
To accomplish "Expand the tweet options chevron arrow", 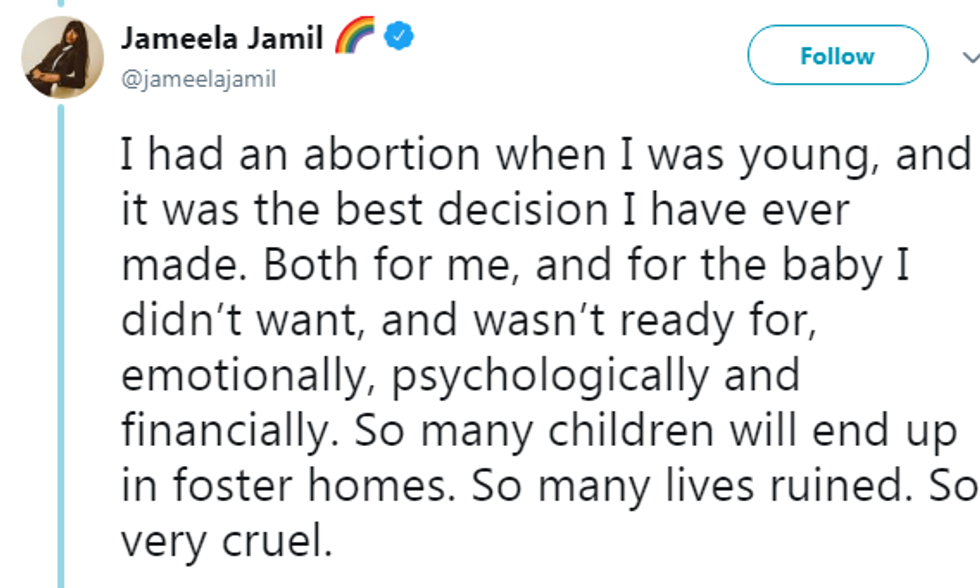I will click(967, 56).
